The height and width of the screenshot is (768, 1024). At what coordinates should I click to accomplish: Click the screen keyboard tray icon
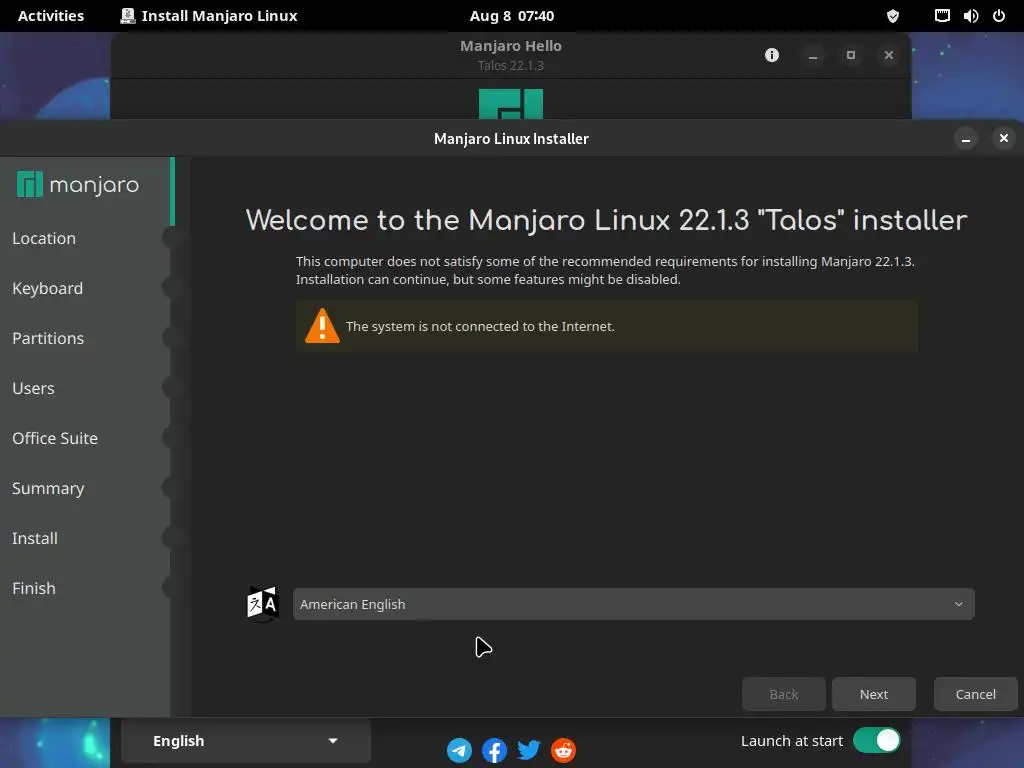click(942, 16)
